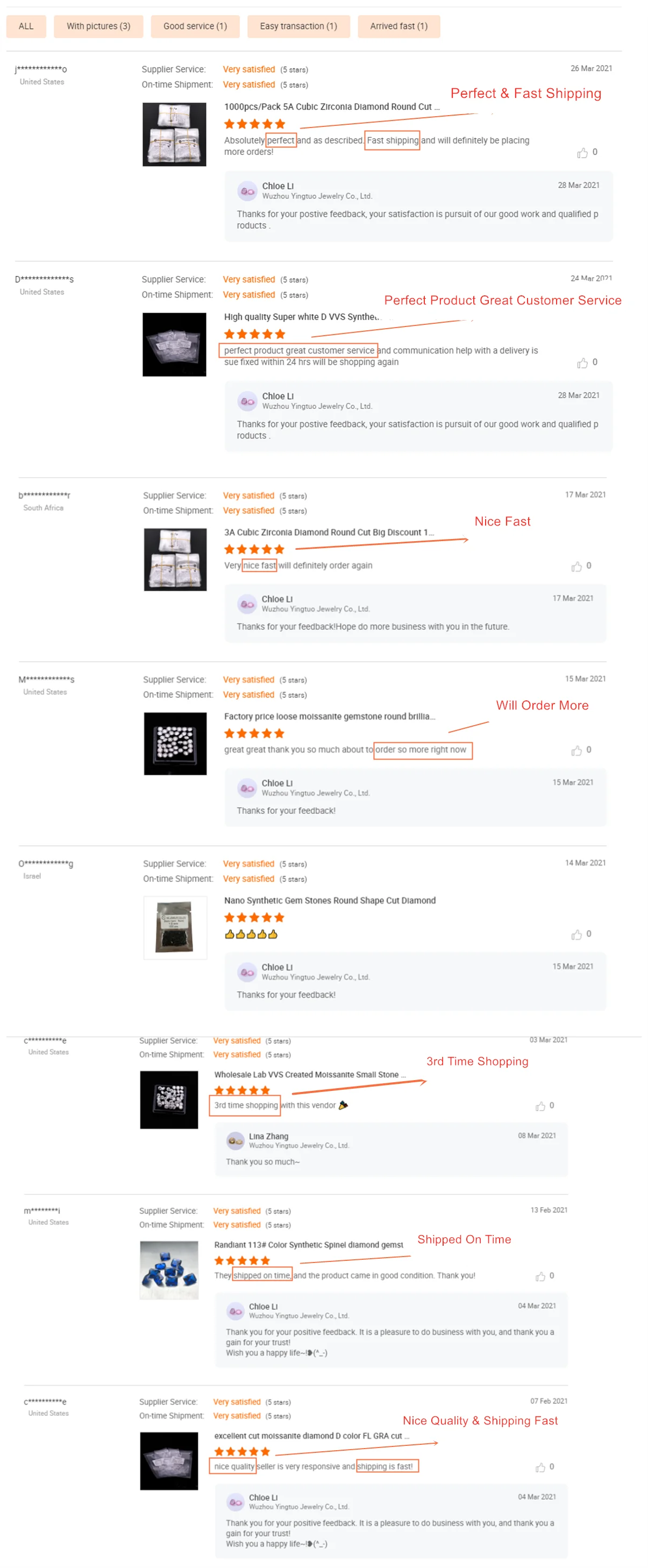Show ALL reviews filter
Image resolution: width=648 pixels, height=1568 pixels.
point(26,26)
